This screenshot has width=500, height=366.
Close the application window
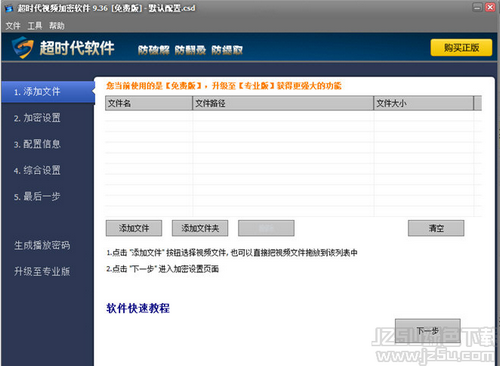490,7
